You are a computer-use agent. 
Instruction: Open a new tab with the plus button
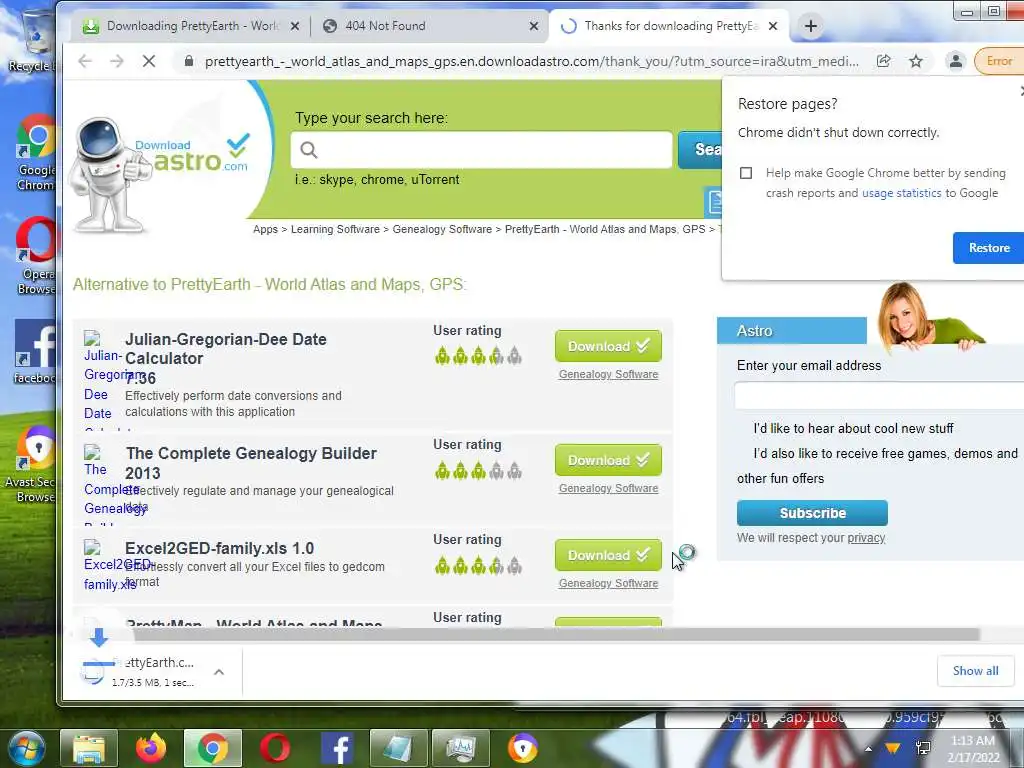(x=810, y=26)
